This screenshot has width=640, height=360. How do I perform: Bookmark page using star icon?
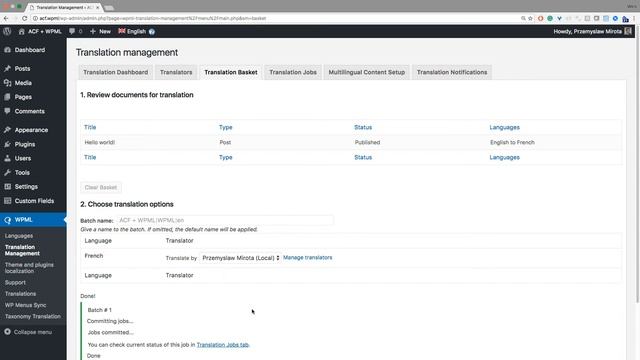[x=530, y=18]
